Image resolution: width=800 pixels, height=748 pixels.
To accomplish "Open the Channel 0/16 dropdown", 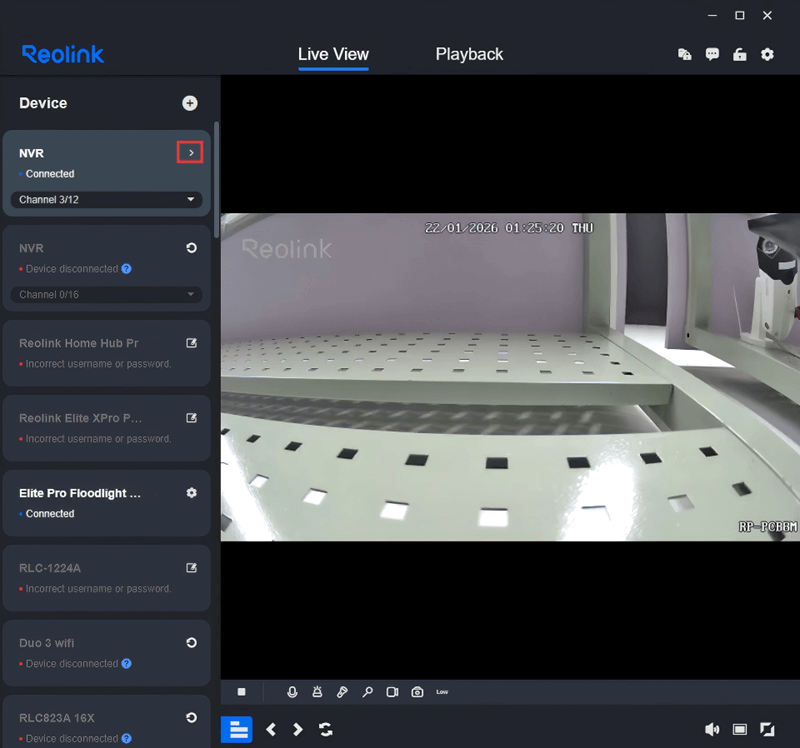I will [x=107, y=294].
